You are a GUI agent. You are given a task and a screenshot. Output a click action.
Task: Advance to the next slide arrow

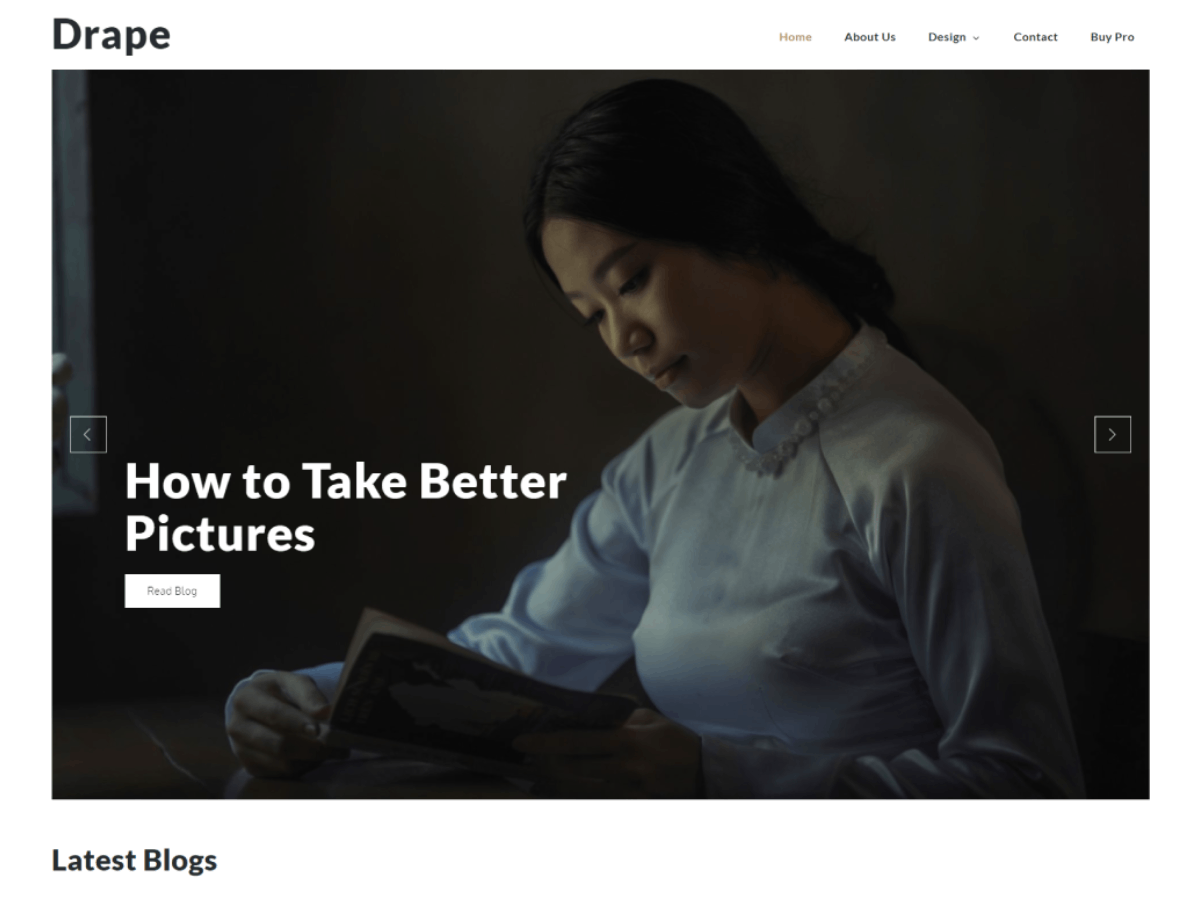[1112, 434]
